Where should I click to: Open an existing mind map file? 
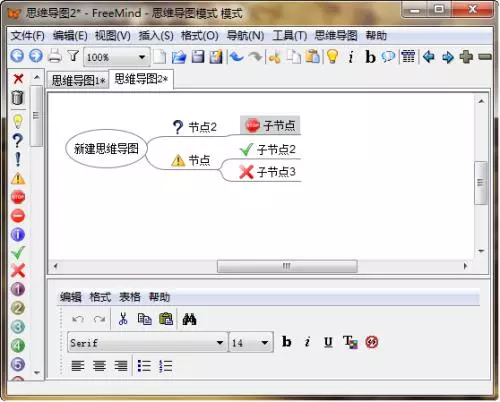(179, 57)
